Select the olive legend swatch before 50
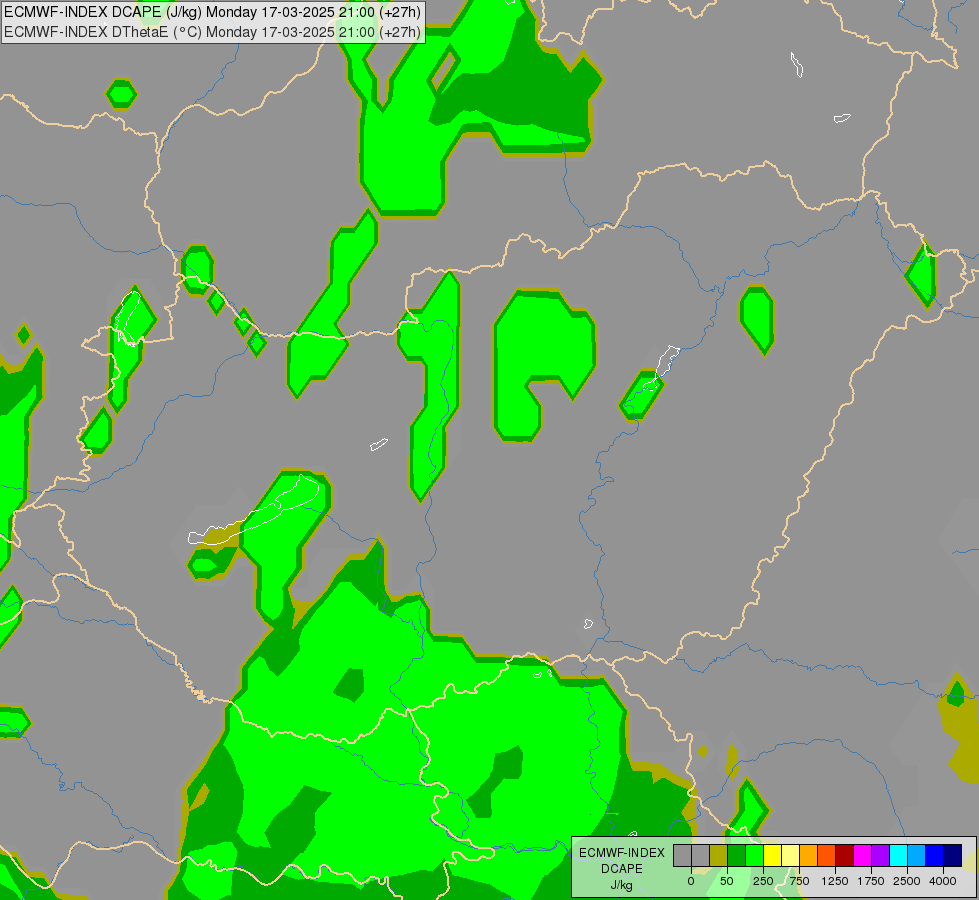 (719, 856)
